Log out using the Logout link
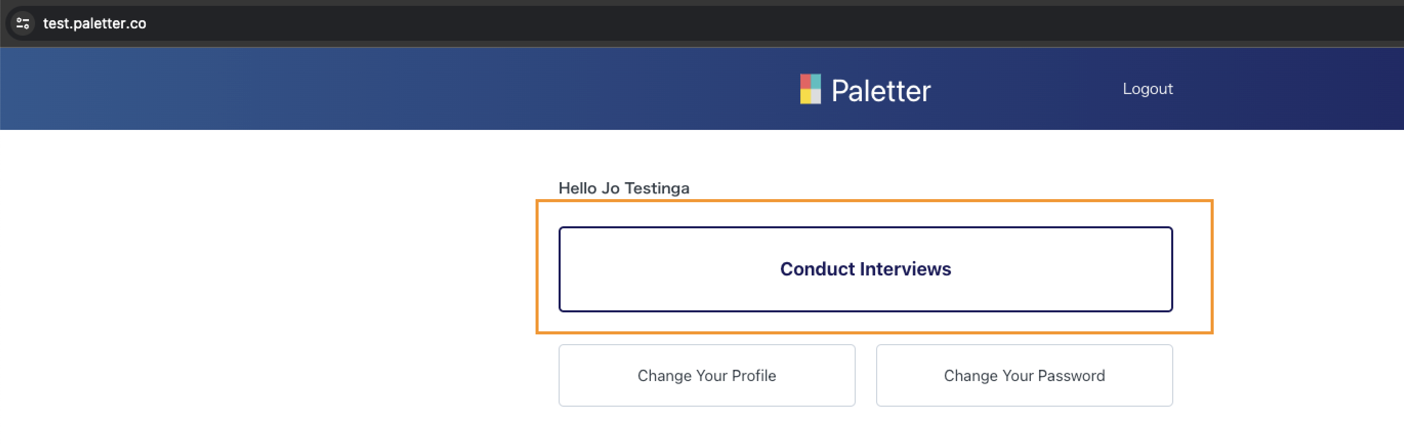The height and width of the screenshot is (446, 1404). click(1147, 89)
